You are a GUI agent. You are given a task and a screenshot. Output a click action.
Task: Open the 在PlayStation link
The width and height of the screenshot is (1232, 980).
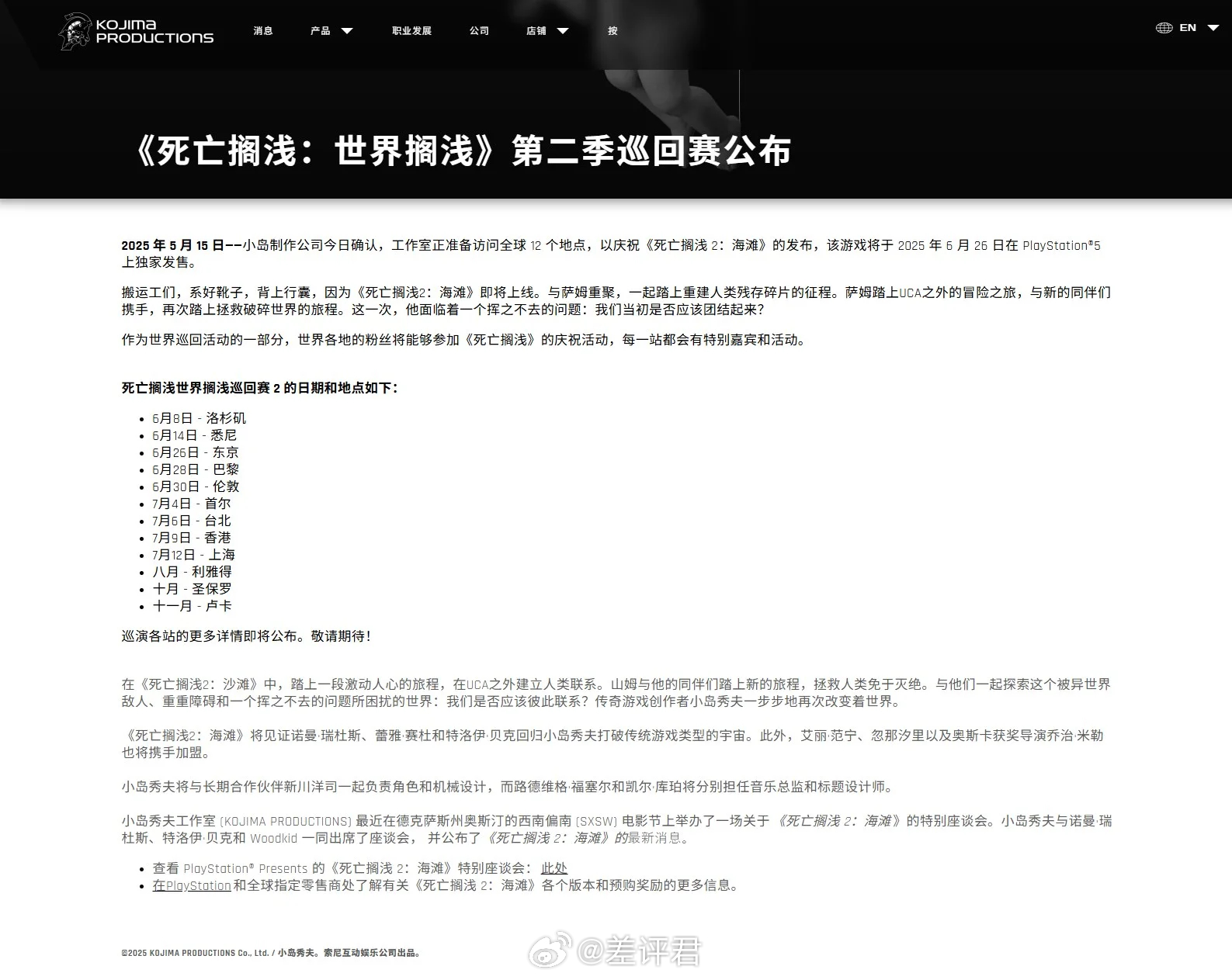(x=192, y=885)
